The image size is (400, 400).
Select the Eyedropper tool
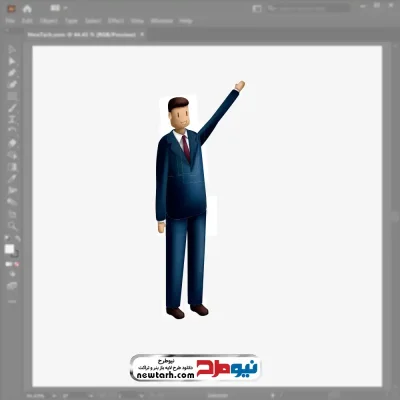[x=12, y=179]
